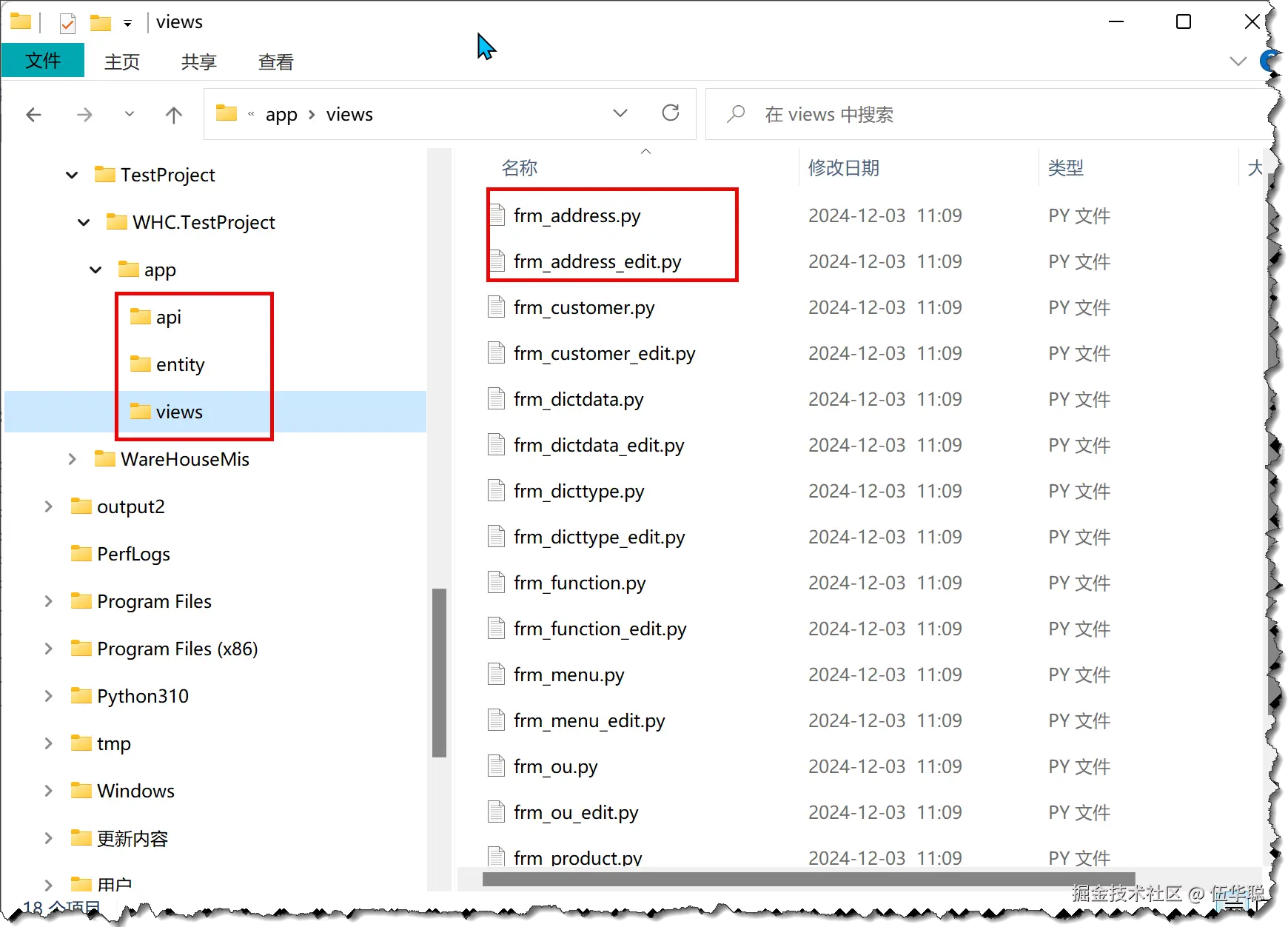Open the Customize Quick Access Toolbar dropdown
The image size is (1288, 927).
pos(128,24)
